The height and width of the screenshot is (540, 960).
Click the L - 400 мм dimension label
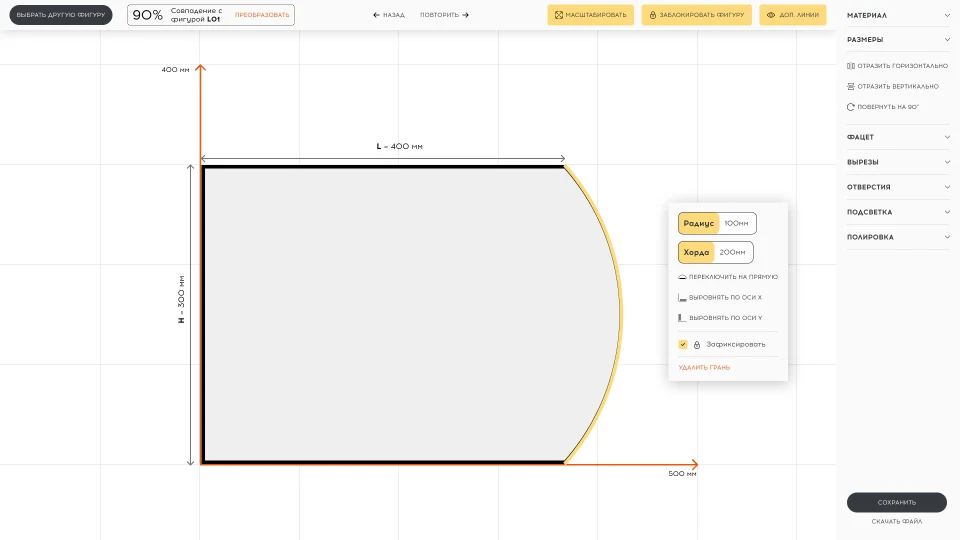pos(399,146)
